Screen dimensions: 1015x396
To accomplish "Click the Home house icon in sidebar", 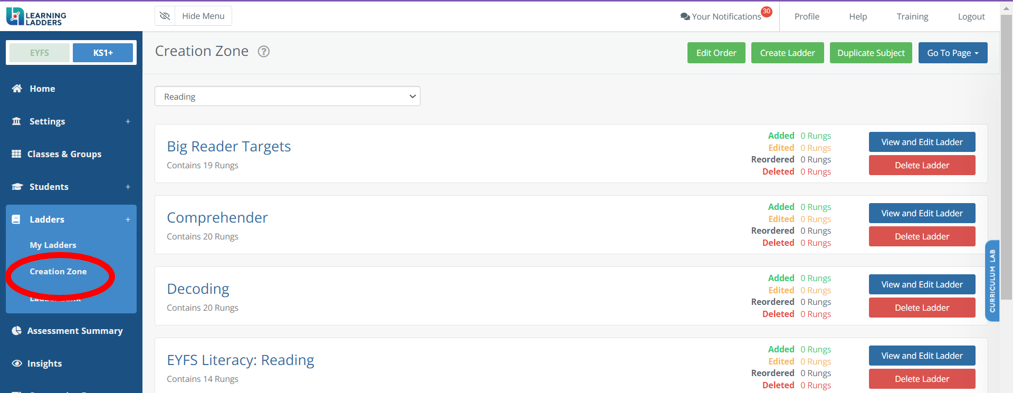I will coord(17,89).
